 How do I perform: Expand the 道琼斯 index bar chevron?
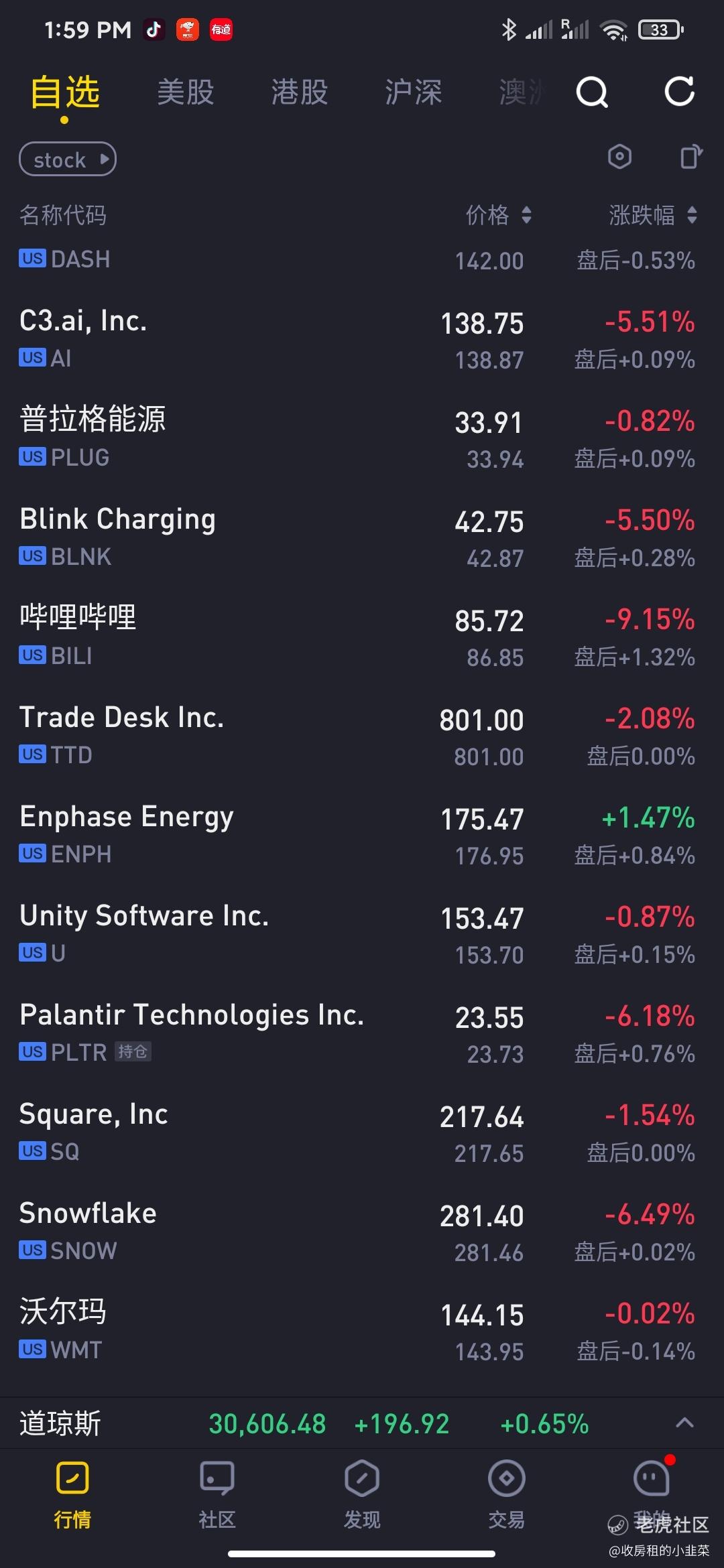tap(684, 1423)
